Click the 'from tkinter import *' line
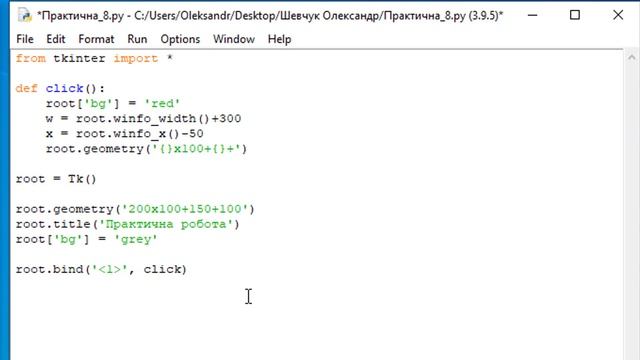The image size is (640, 360). click(94, 58)
